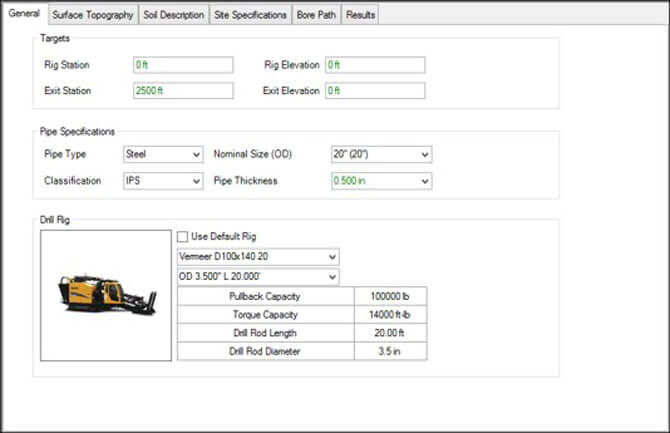Image resolution: width=670 pixels, height=433 pixels.
Task: Select the Torque Capacity value cell
Action: click(x=390, y=315)
